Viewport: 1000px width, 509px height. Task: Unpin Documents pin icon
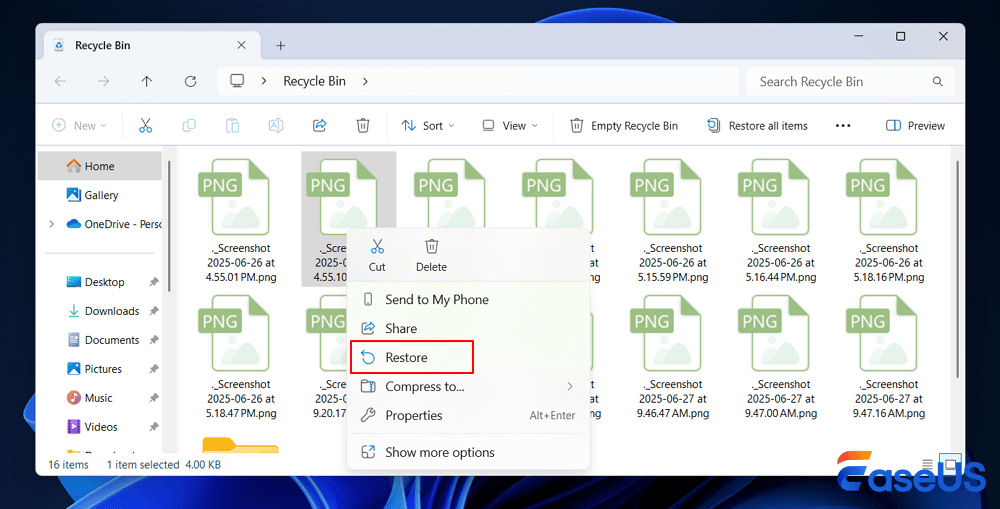pos(154,340)
